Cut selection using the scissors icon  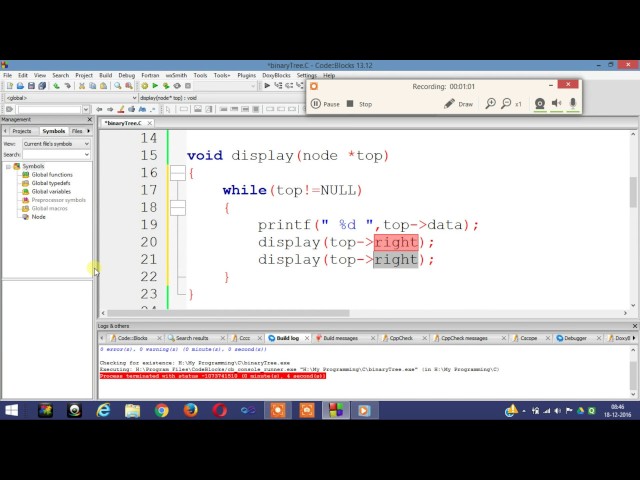pyautogui.click(x=82, y=86)
